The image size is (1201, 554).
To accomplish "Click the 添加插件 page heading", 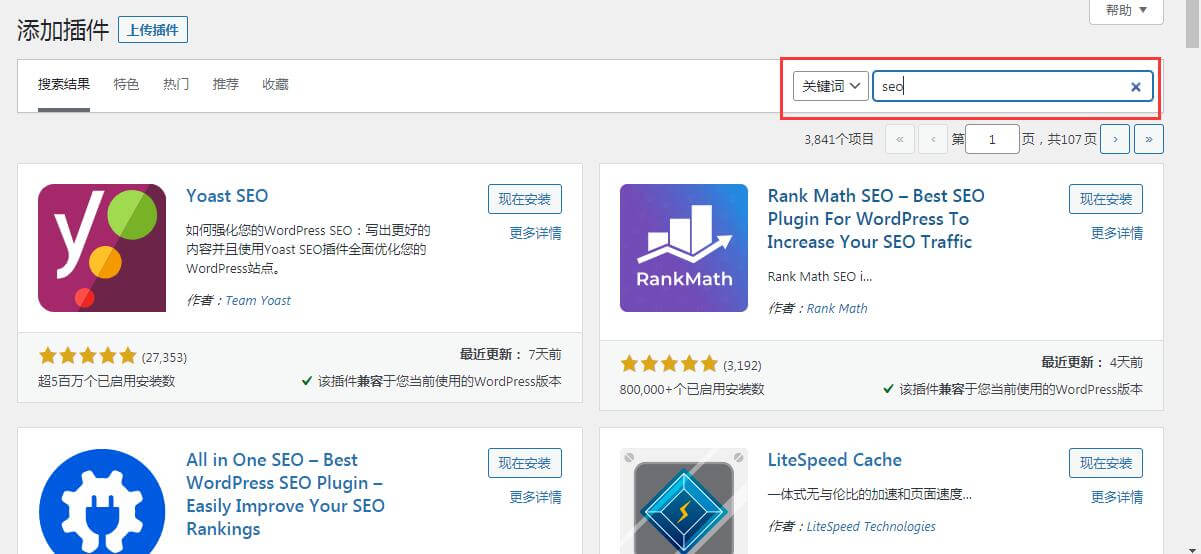I will click(x=63, y=30).
